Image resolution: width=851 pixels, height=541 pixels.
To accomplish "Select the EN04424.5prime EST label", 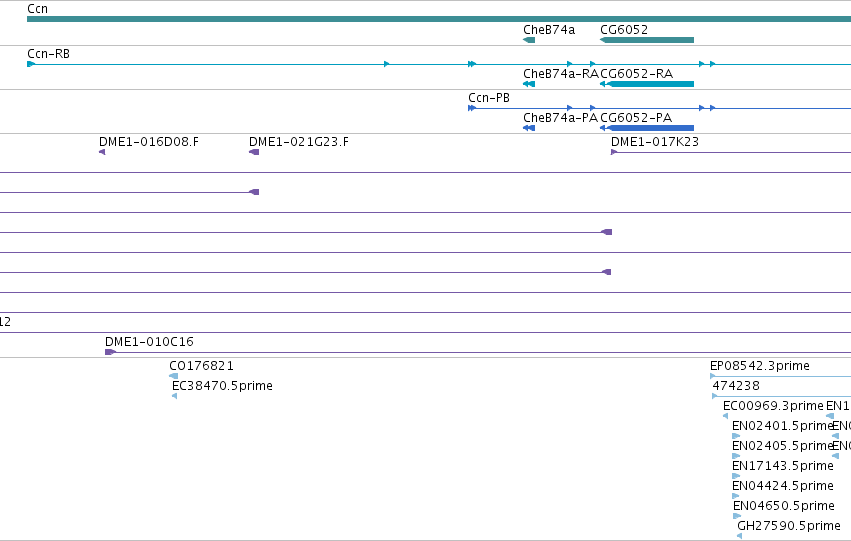I will (783, 486).
